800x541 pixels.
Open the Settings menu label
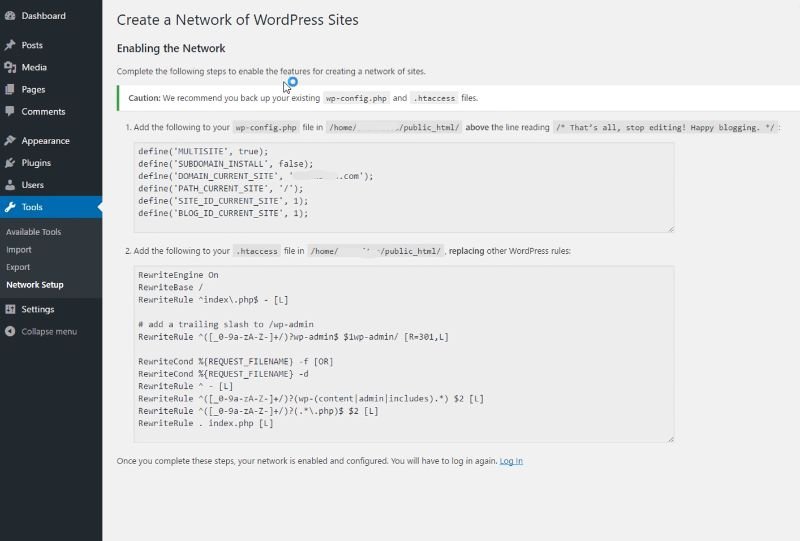click(x=38, y=309)
